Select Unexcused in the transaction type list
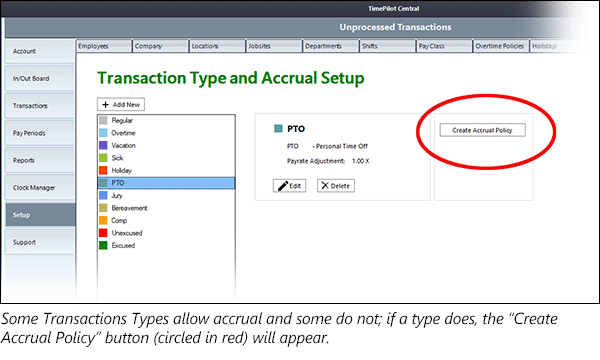 click(x=166, y=233)
